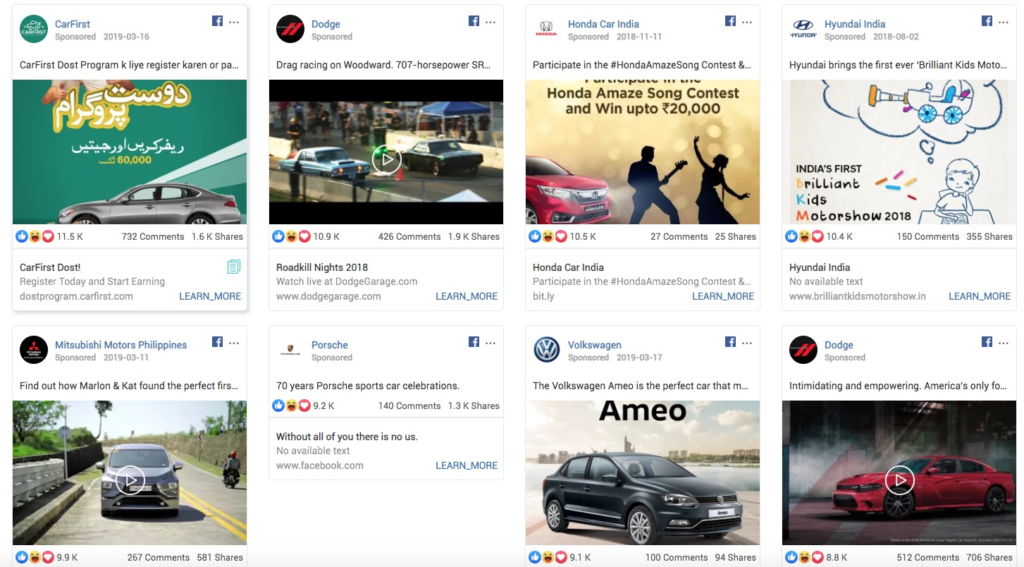Click the 140 Comments count

click(x=409, y=406)
